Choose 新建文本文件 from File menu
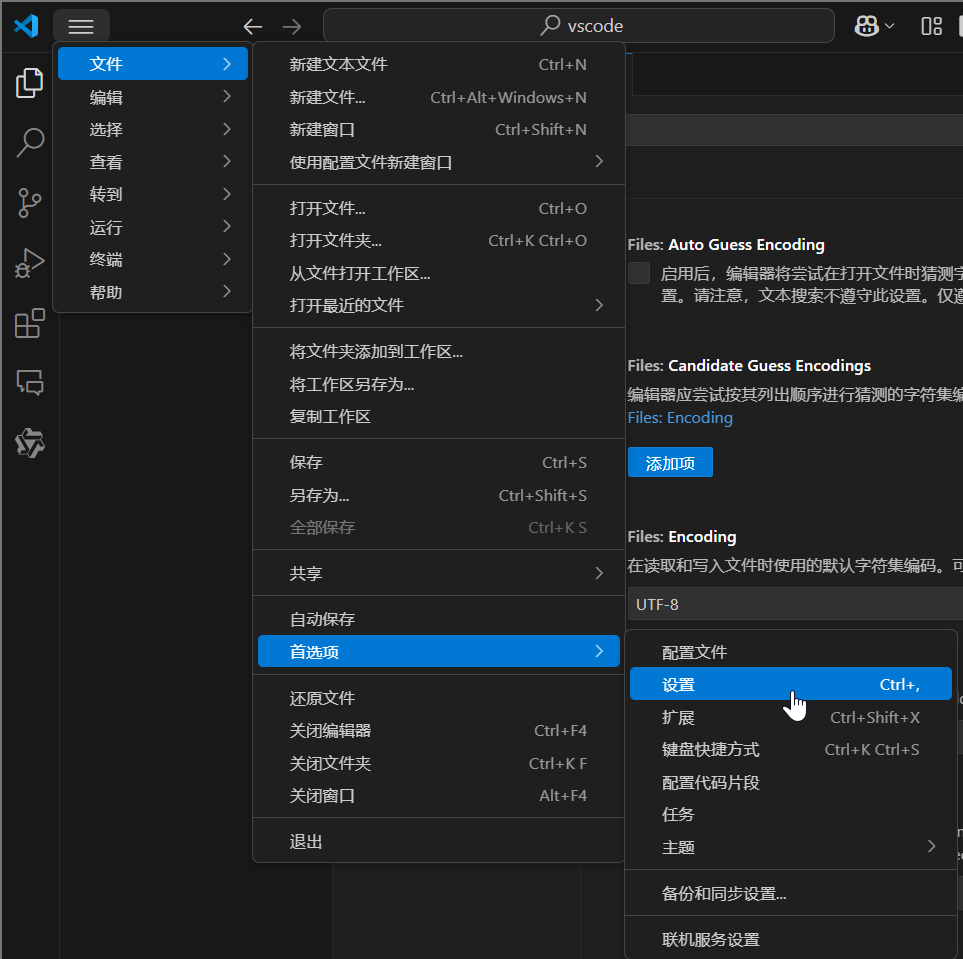The image size is (963, 959). point(439,65)
